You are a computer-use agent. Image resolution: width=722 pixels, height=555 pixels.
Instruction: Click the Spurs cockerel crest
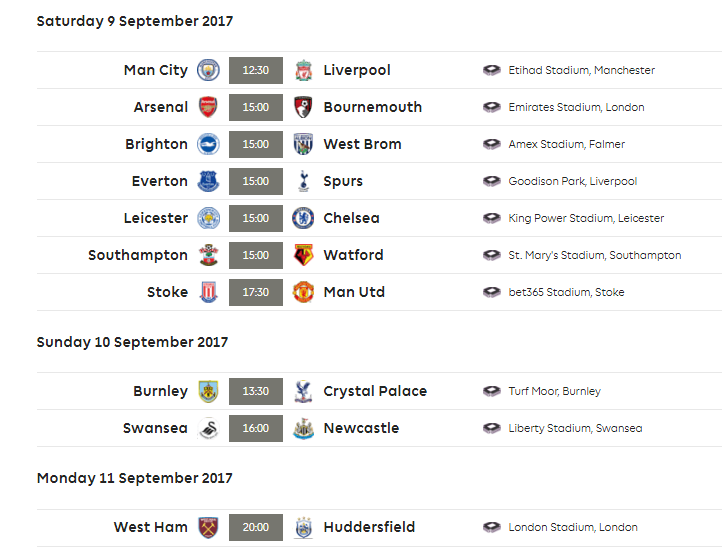(303, 181)
